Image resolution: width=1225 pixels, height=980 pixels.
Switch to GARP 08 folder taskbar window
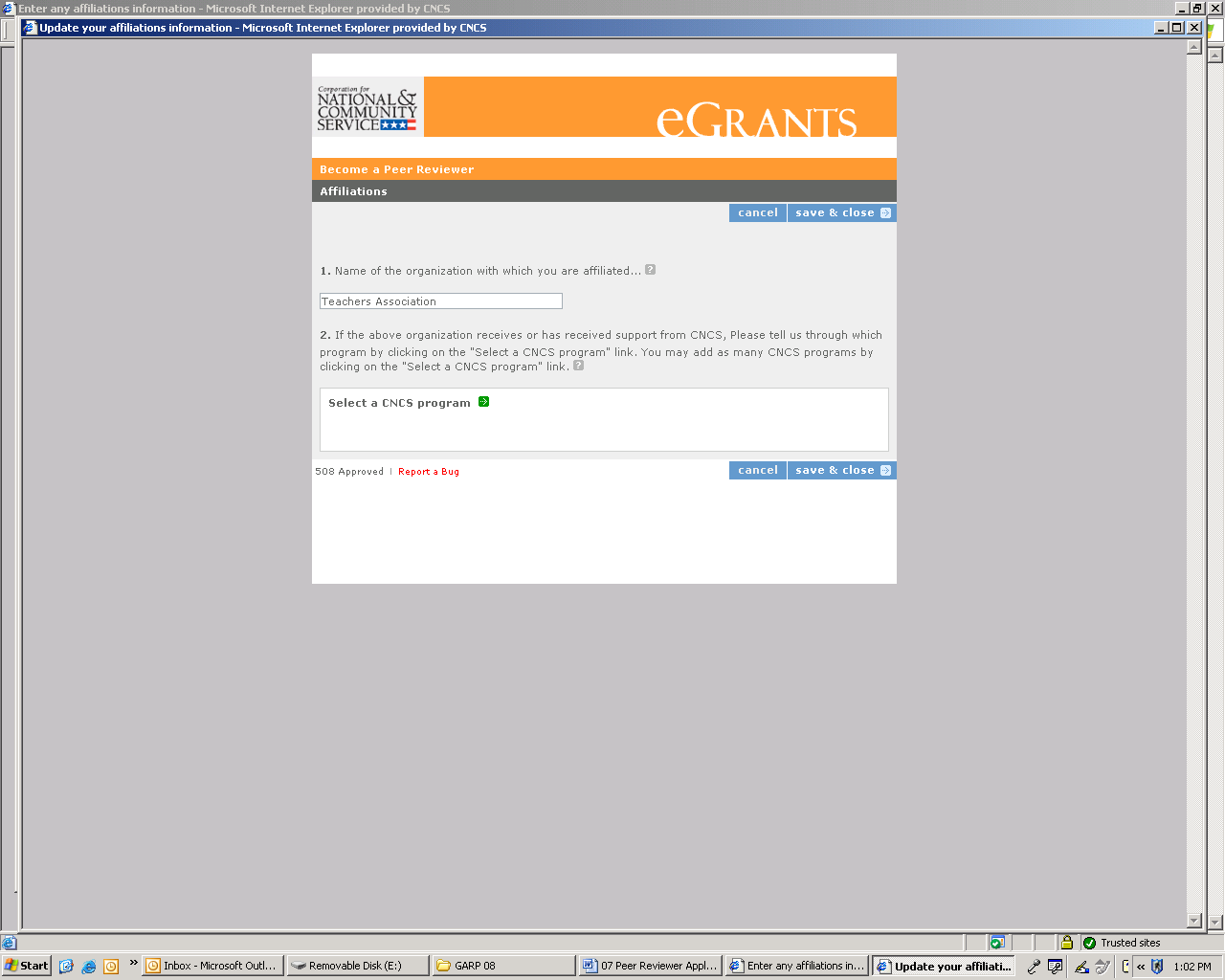pyautogui.click(x=503, y=966)
